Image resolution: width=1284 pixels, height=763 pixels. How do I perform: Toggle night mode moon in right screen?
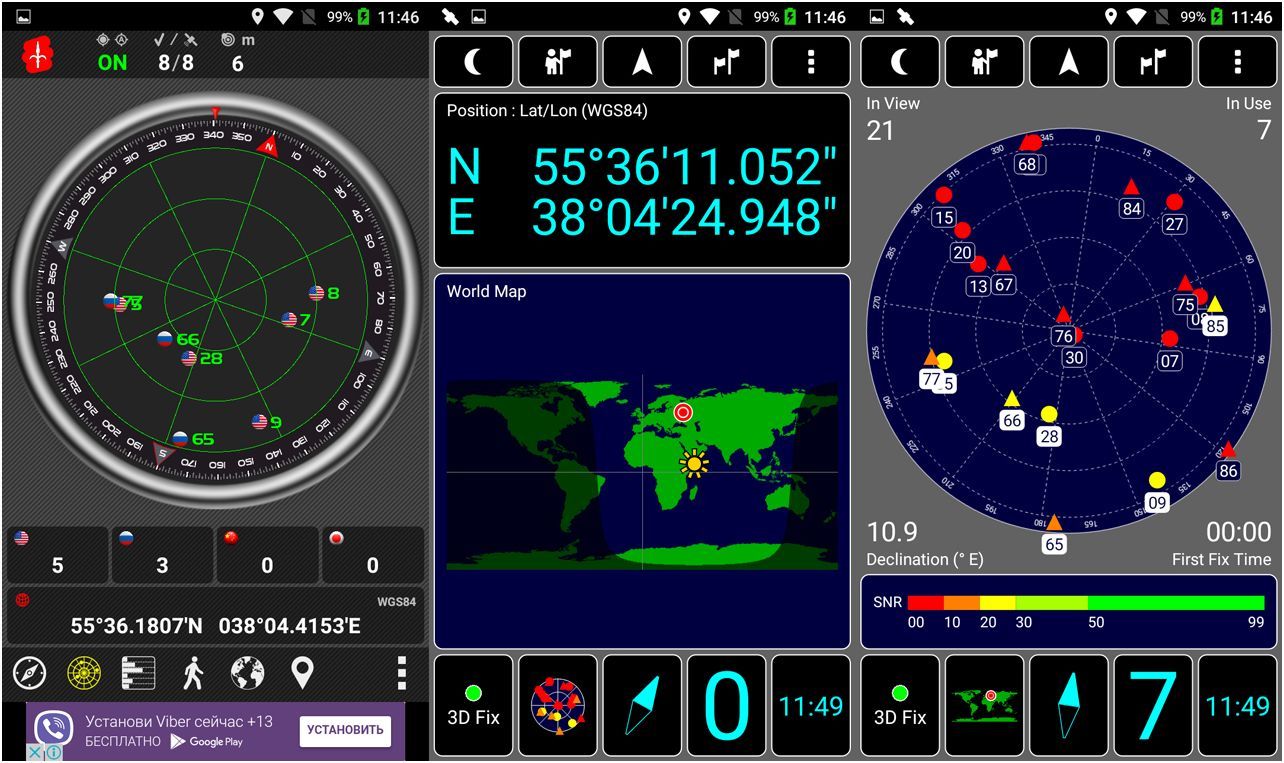tap(900, 62)
